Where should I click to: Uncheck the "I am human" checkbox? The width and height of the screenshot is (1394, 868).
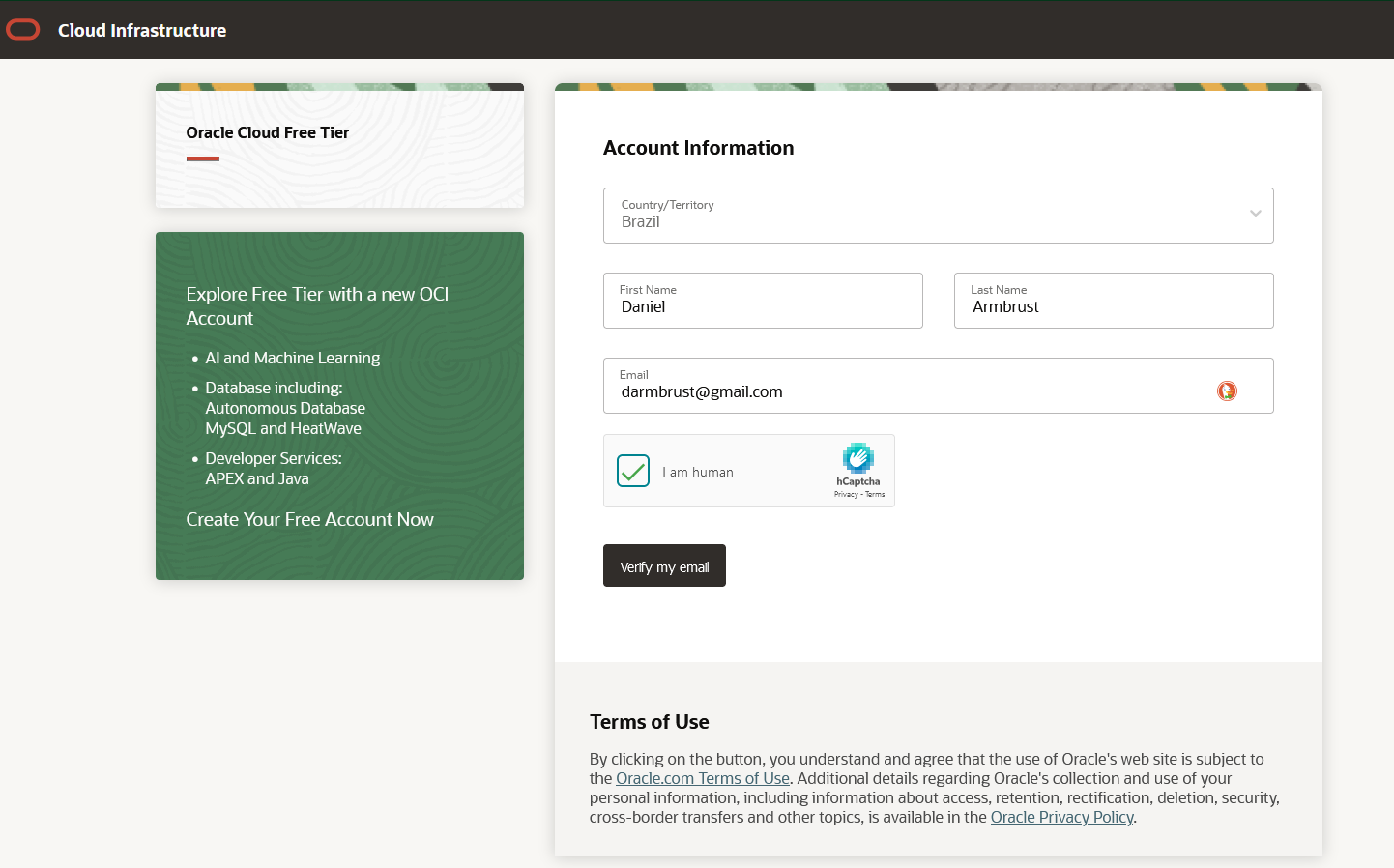point(633,472)
